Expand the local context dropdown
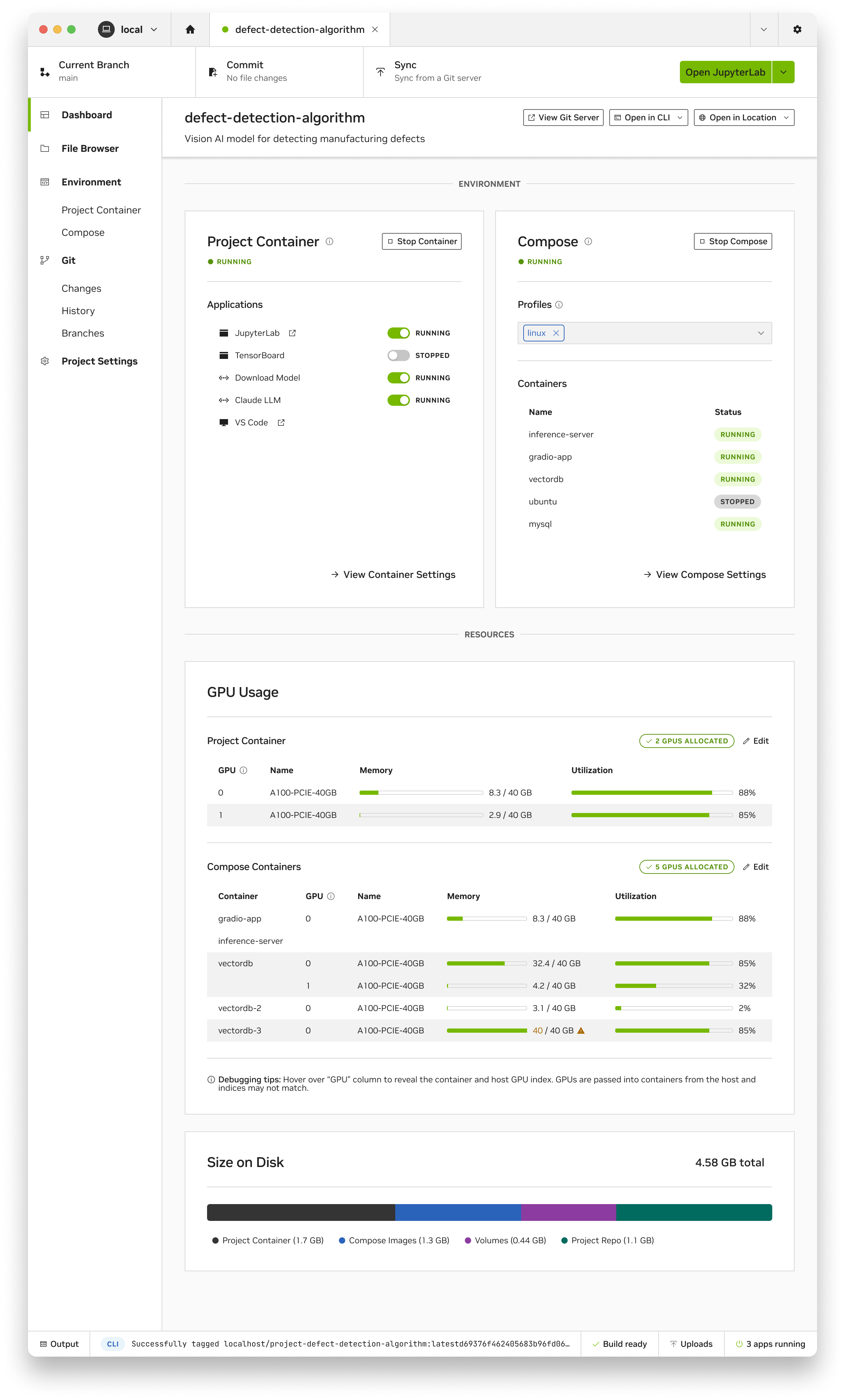845x1400 pixels. tap(154, 29)
